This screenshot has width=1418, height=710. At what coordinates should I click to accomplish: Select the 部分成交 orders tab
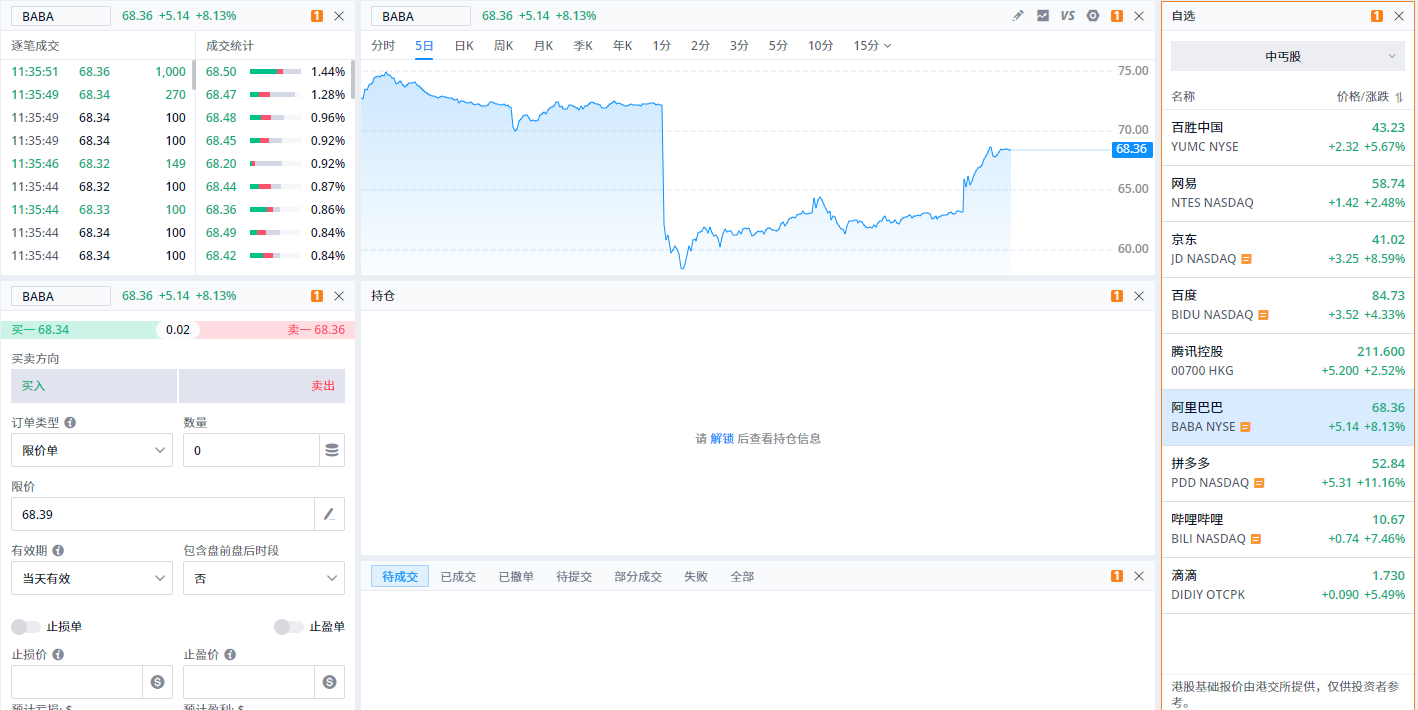638,577
